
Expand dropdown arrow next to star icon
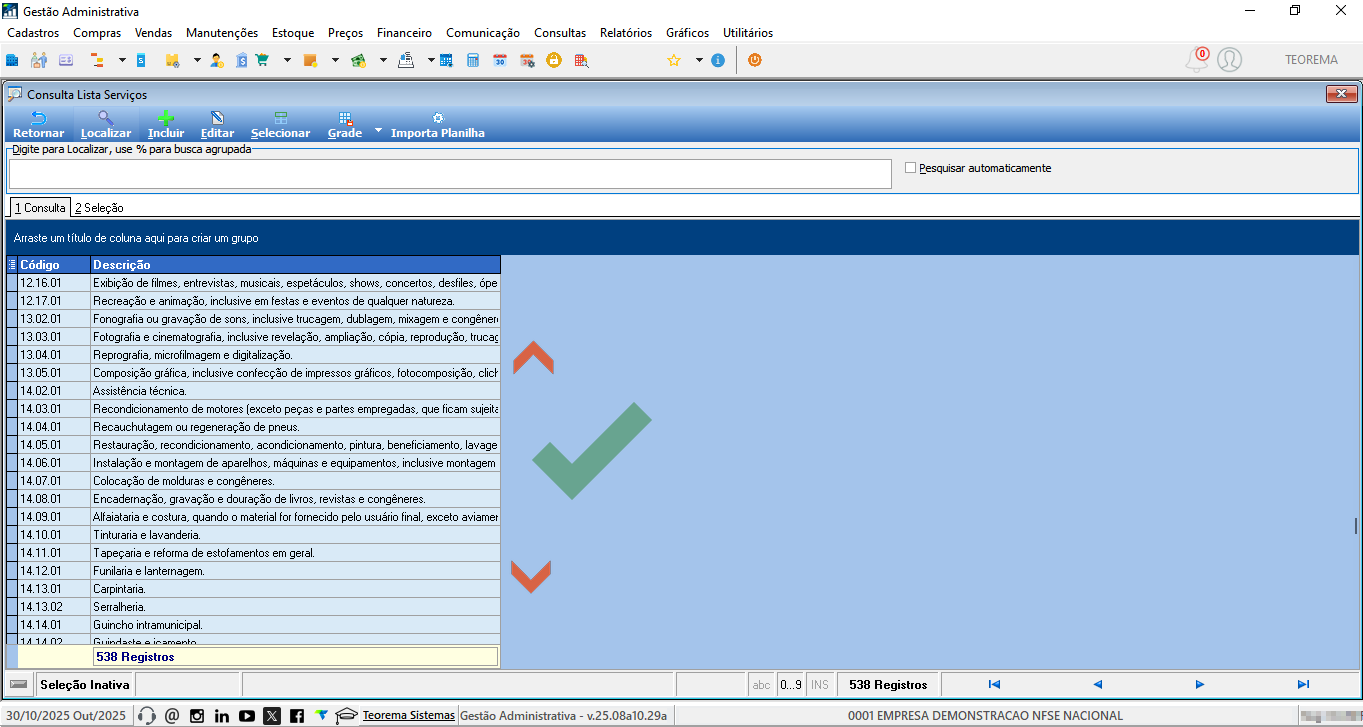pyautogui.click(x=699, y=60)
